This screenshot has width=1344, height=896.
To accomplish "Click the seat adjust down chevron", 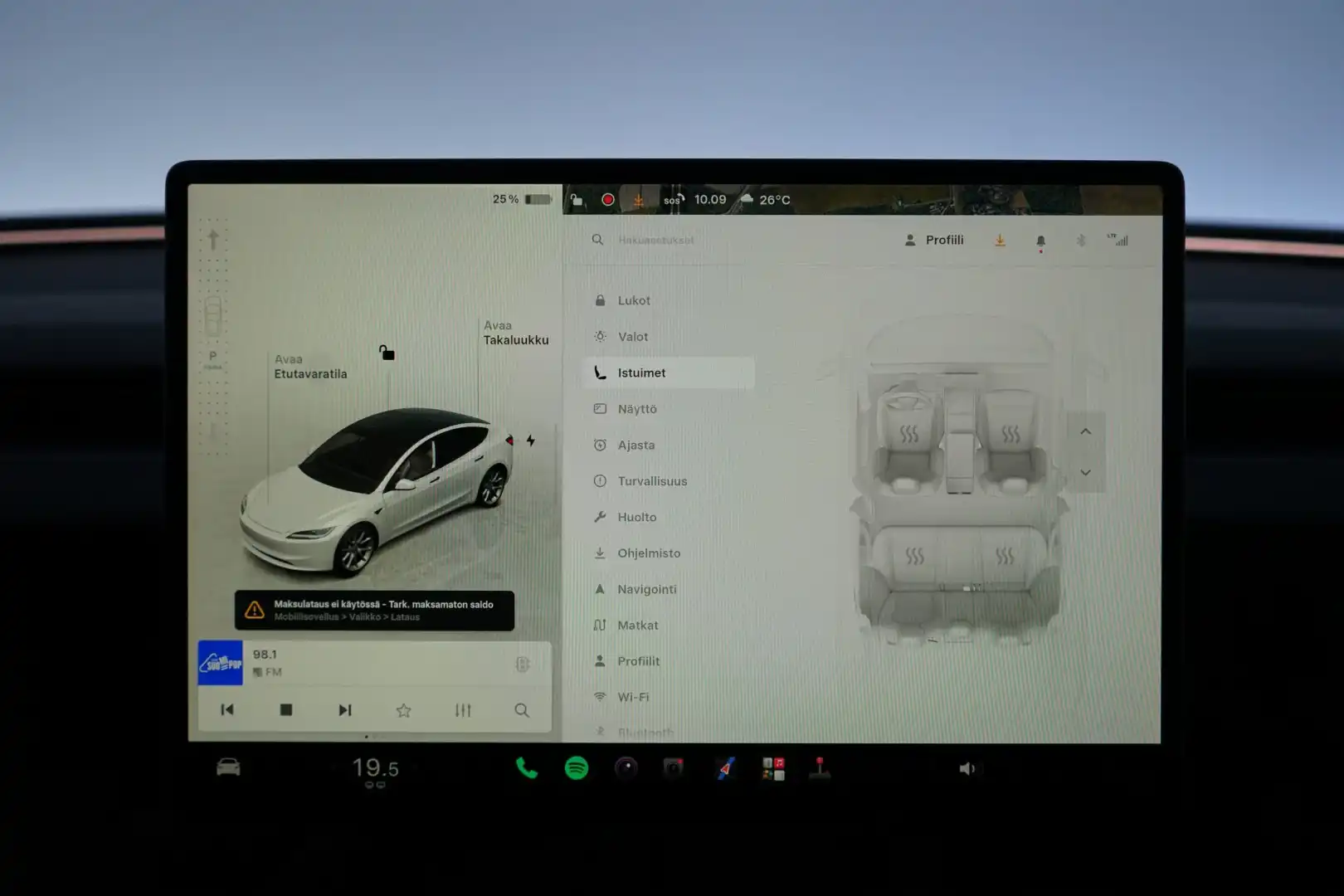I will tap(1085, 472).
